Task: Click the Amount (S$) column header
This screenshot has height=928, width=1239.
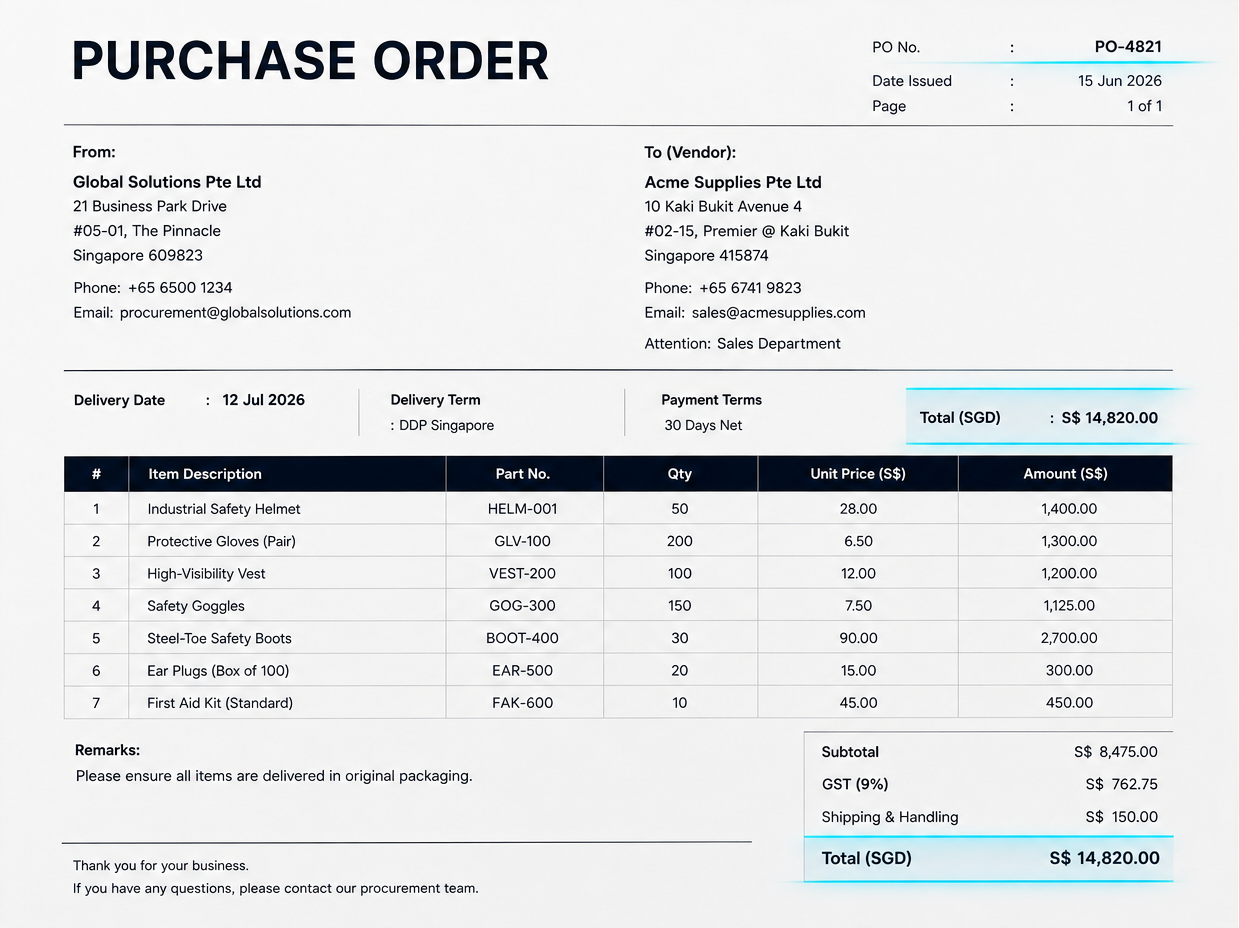Action: pyautogui.click(x=1065, y=474)
